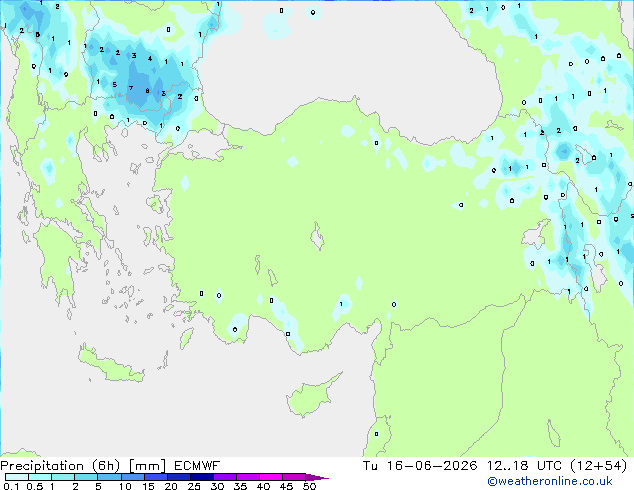Screen dimensions: 634x490
Task: Click the 30–35 mm purple legend box
Action: [225, 477]
